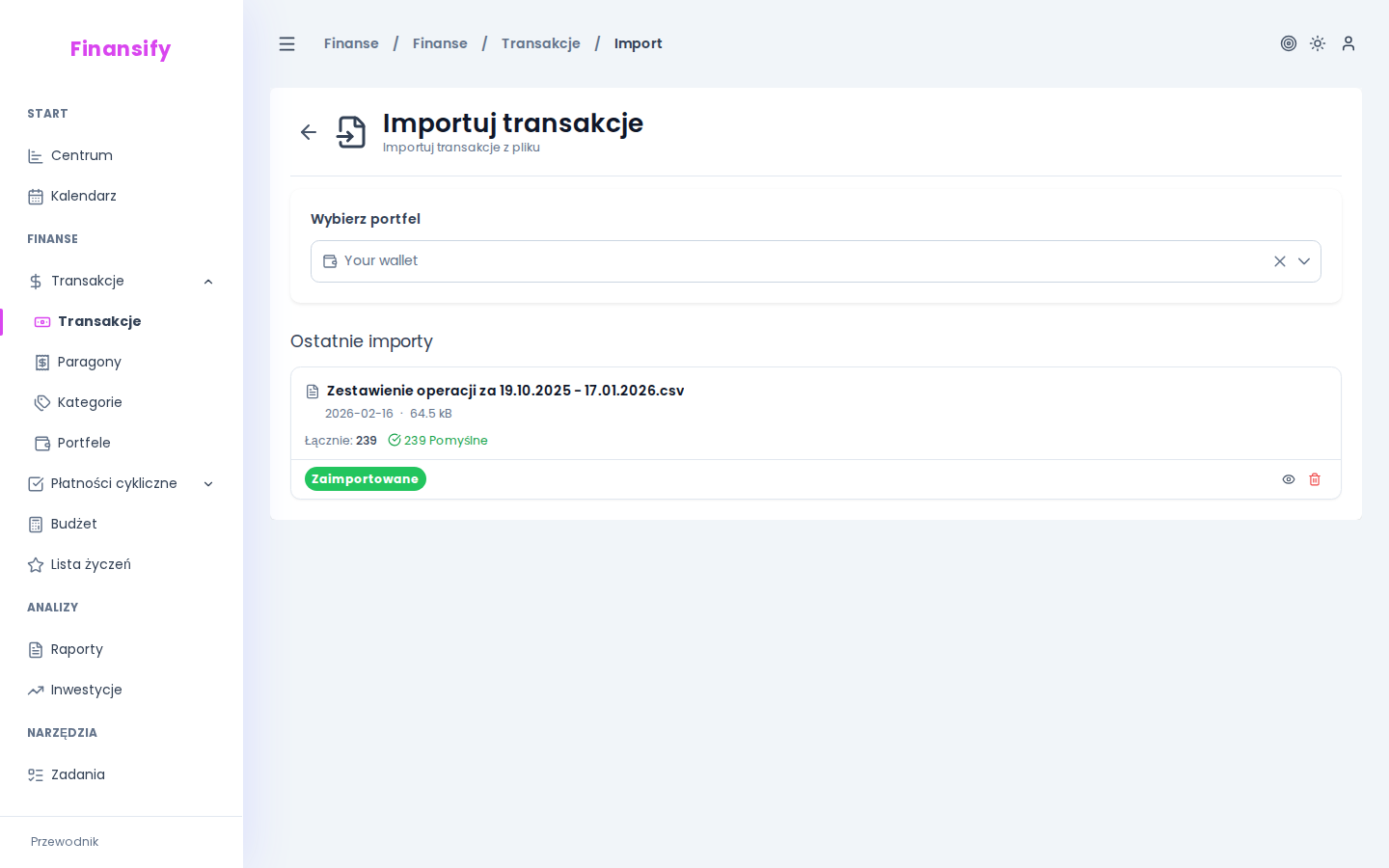Click the green Zaimportowane status badge
The height and width of the screenshot is (868, 1389).
365,479
